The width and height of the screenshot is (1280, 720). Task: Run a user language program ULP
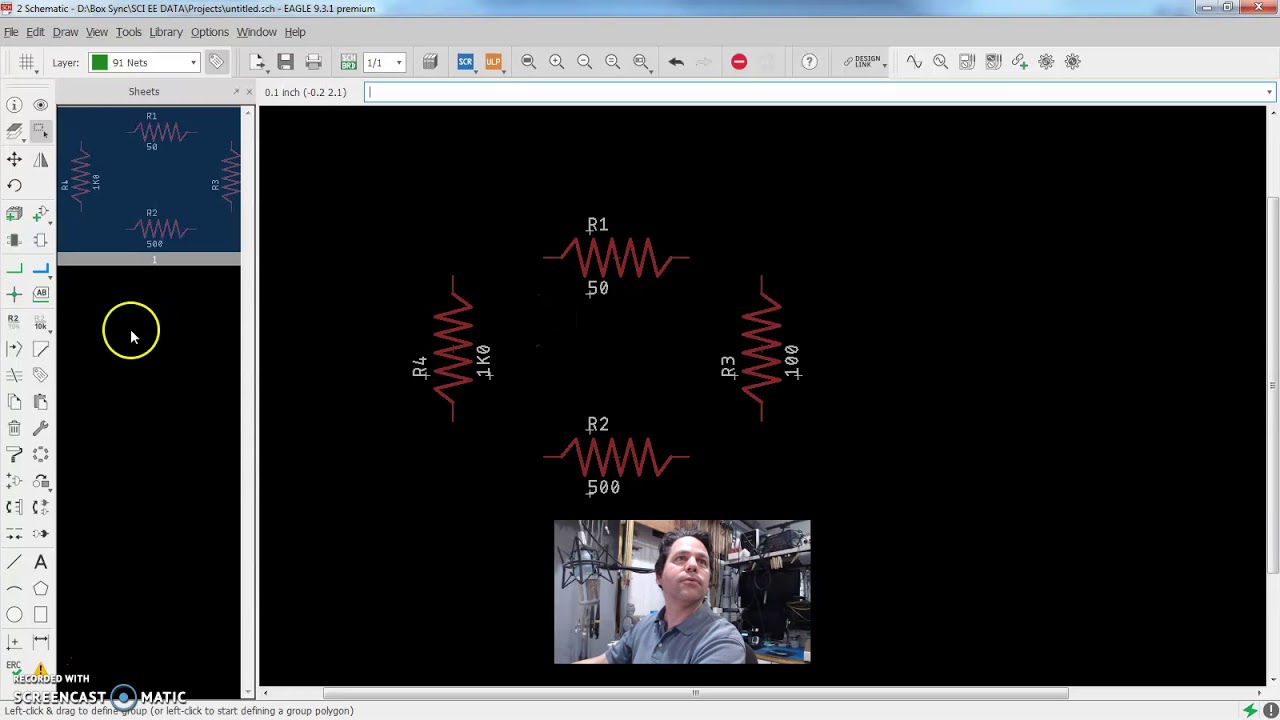click(x=493, y=62)
